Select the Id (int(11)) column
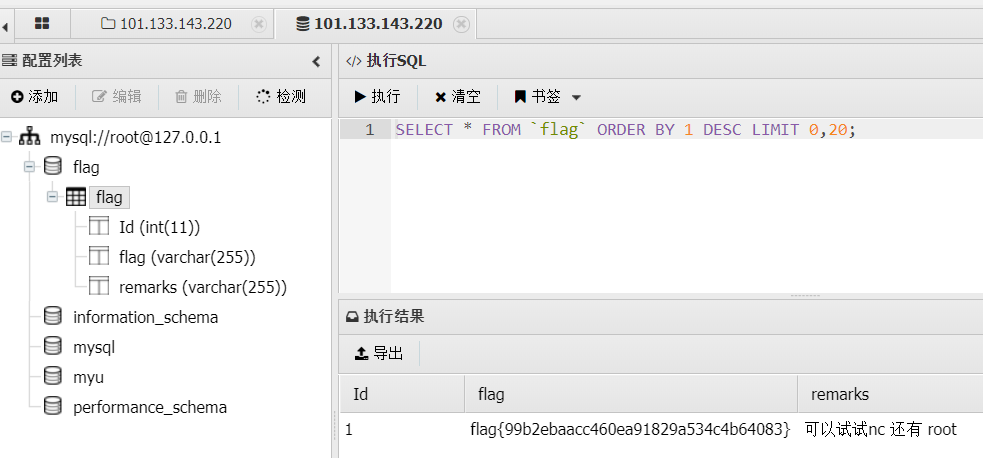The height and width of the screenshot is (458, 983). (x=159, y=227)
